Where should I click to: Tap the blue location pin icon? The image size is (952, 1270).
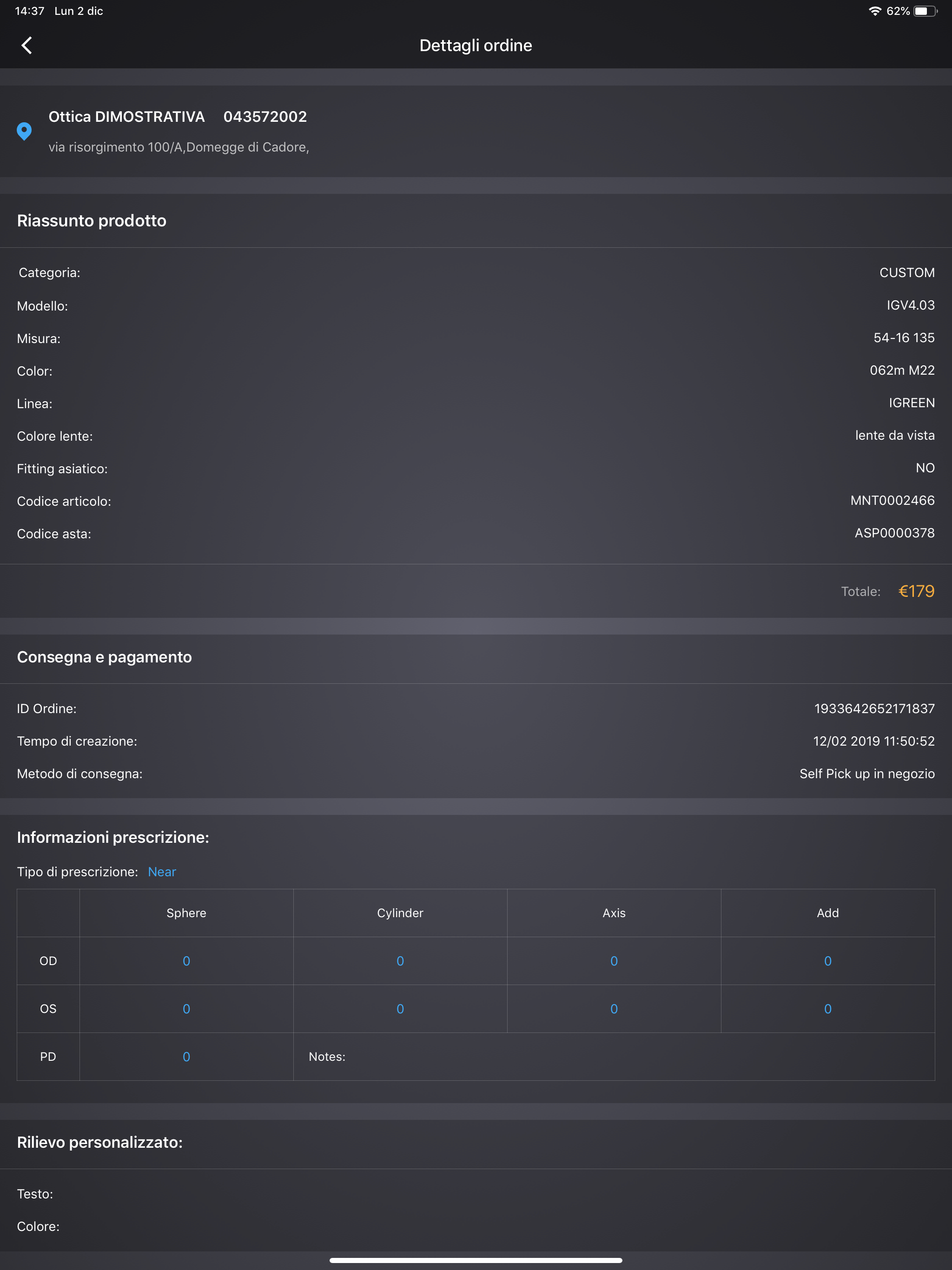pos(24,132)
